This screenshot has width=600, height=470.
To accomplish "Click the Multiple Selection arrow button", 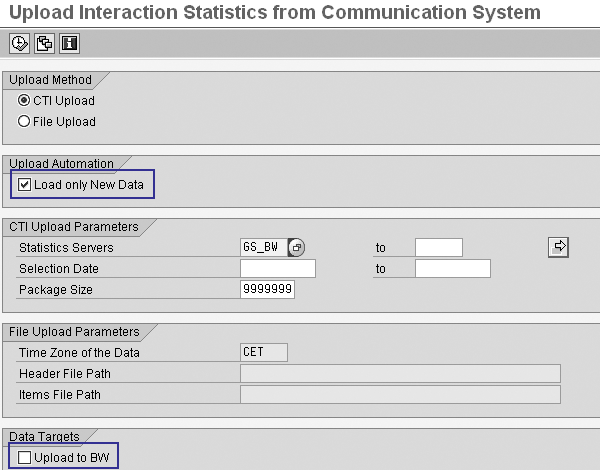I will tap(559, 246).
